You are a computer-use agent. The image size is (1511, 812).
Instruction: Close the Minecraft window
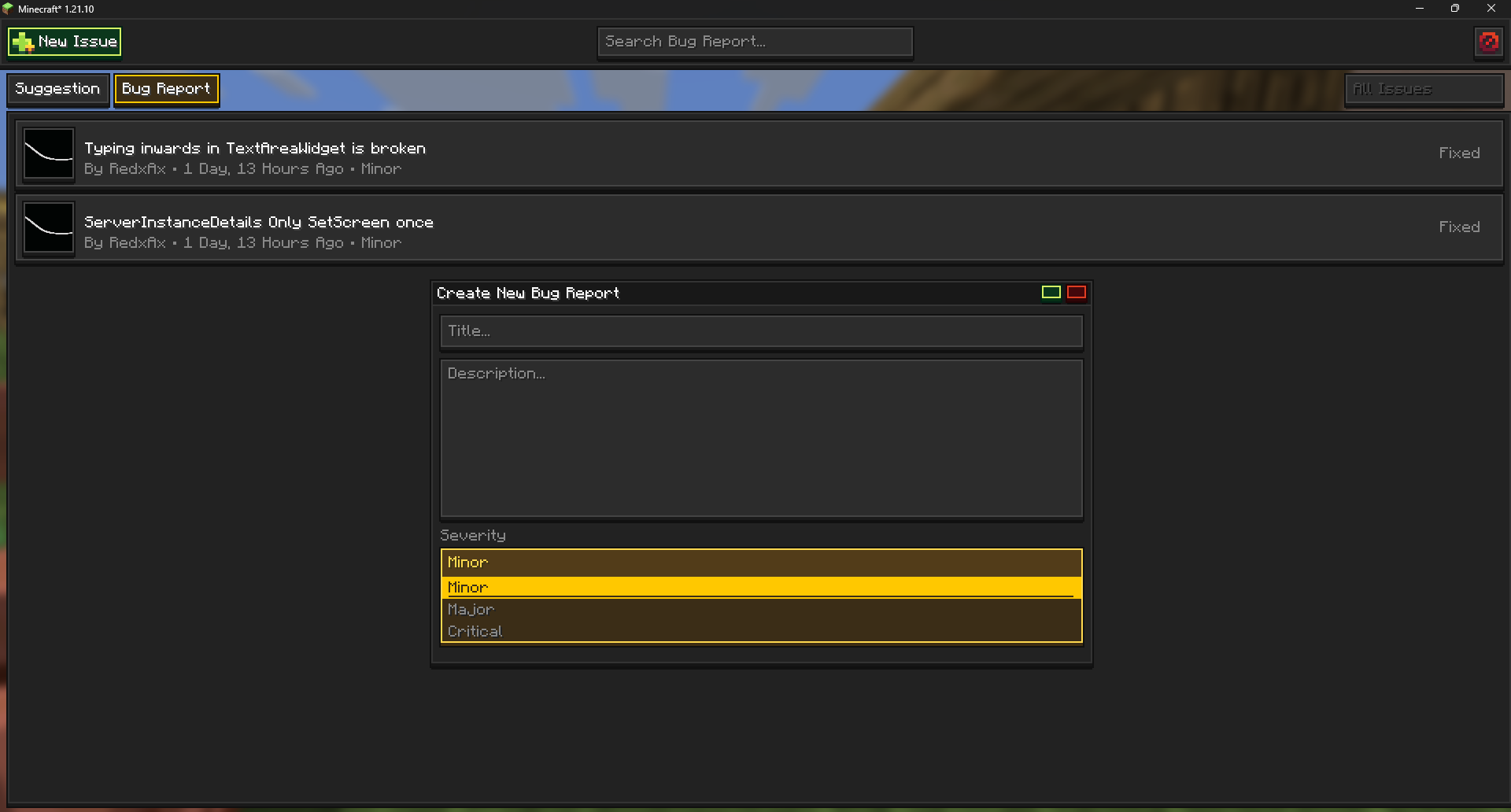click(x=1491, y=9)
